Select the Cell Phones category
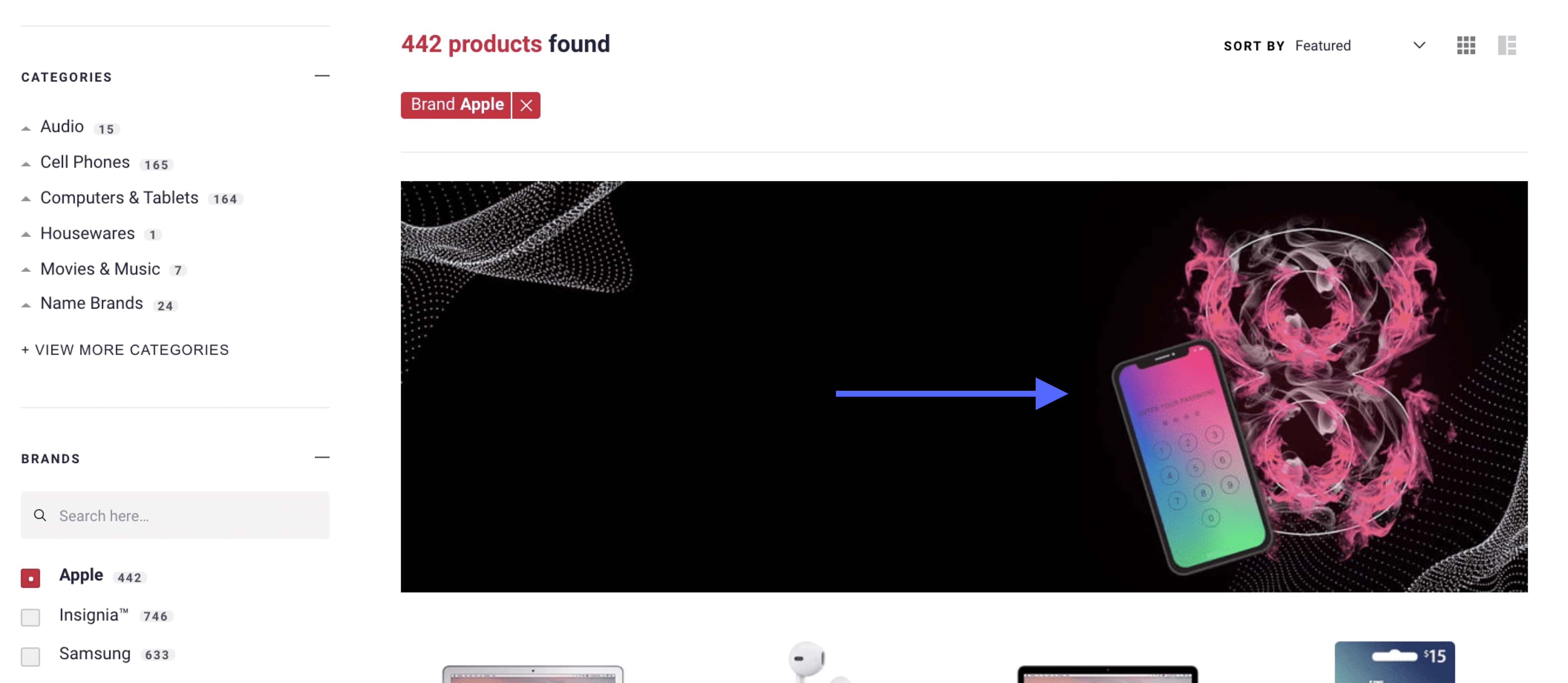The height and width of the screenshot is (683, 1568). 84,162
